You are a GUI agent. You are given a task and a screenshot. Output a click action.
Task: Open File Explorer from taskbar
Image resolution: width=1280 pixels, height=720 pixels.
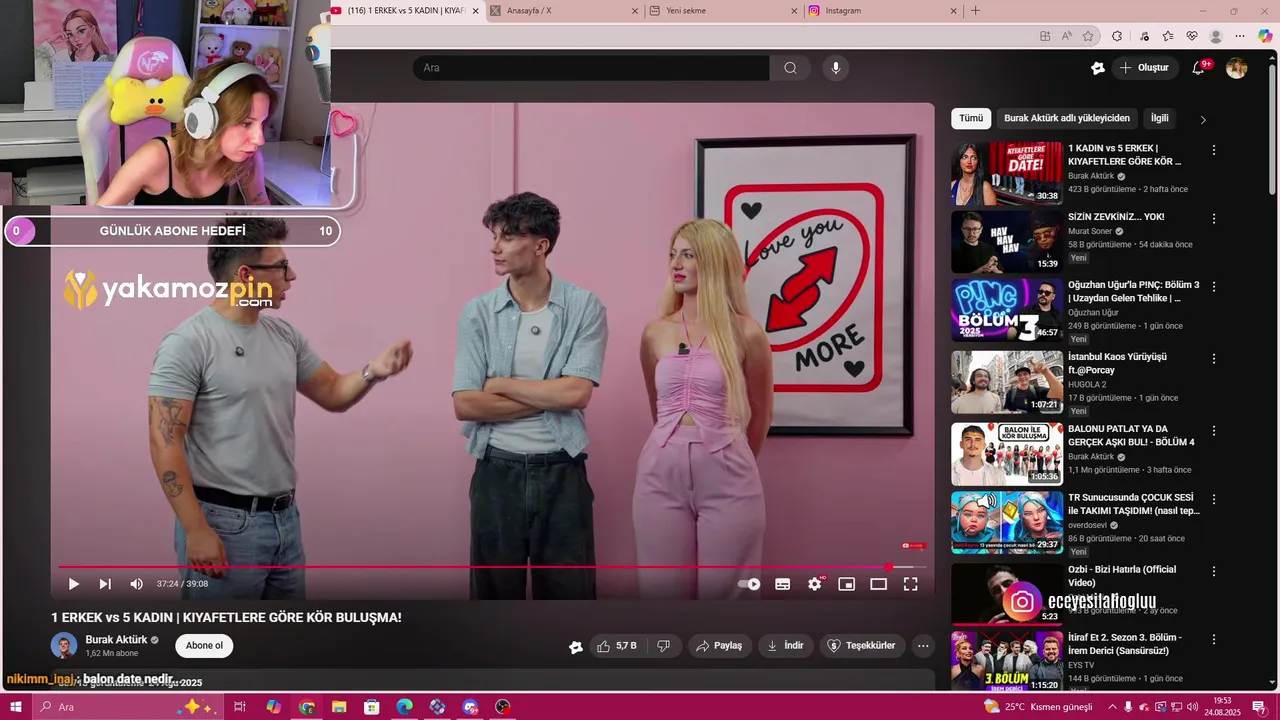point(339,707)
